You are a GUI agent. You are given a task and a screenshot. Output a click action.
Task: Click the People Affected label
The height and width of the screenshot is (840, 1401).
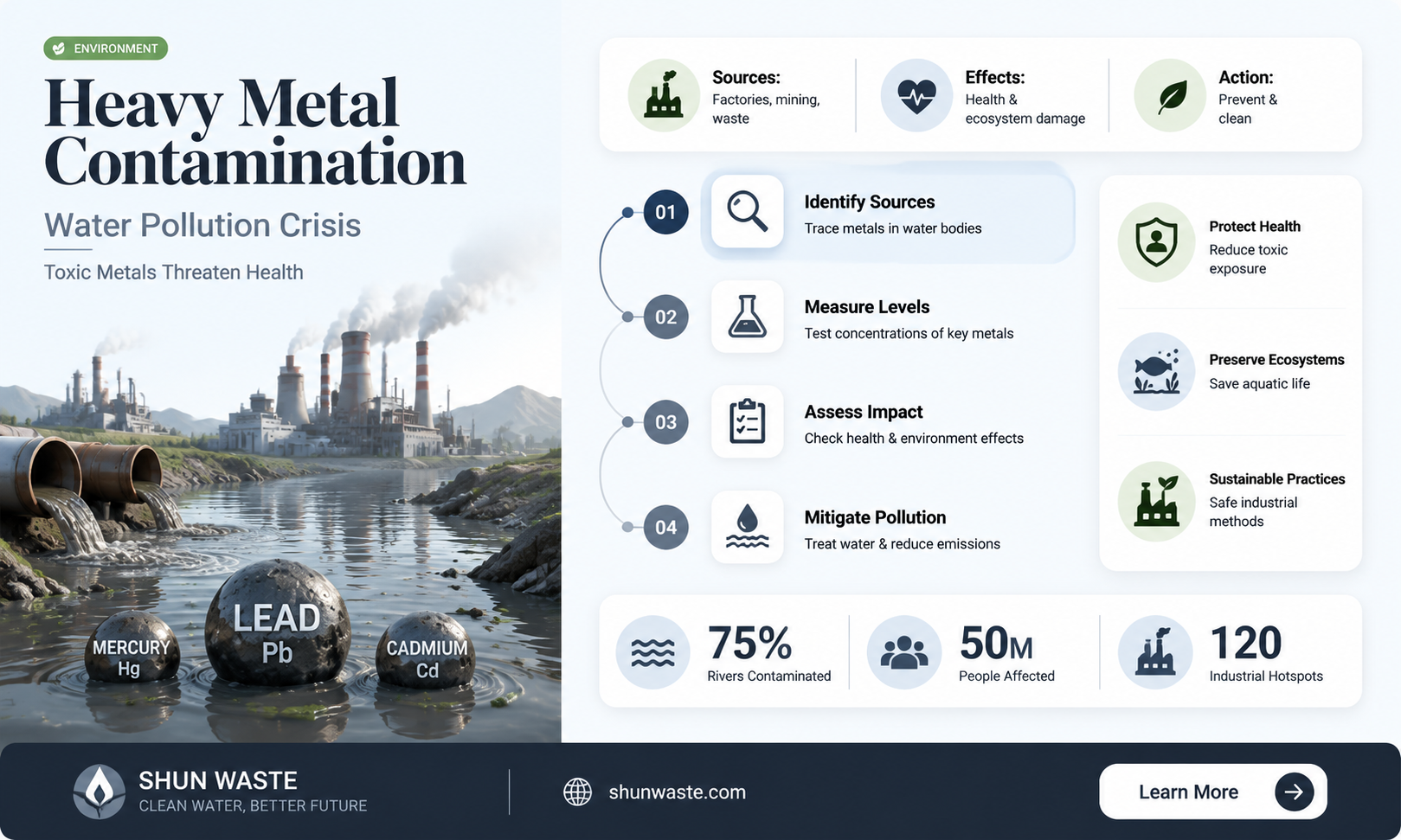click(x=1006, y=676)
